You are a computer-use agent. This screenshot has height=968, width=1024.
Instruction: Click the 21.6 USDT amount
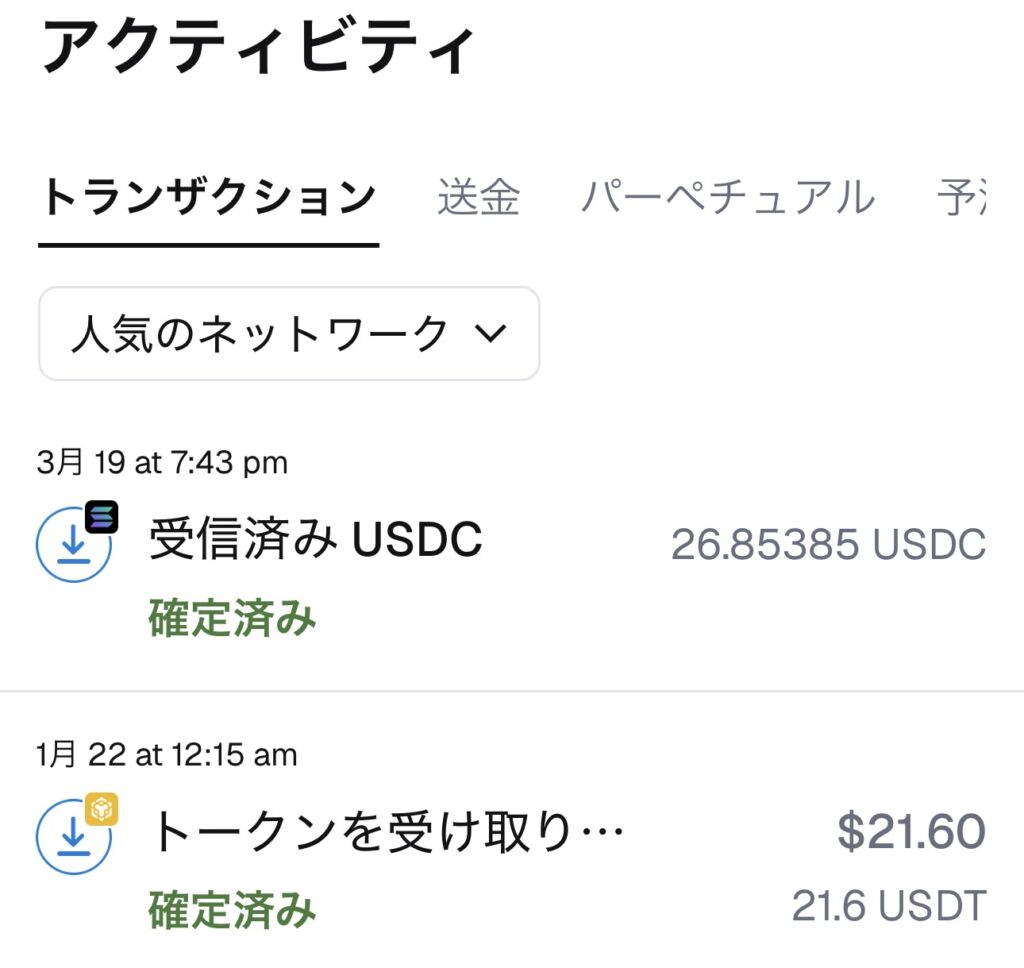pos(888,906)
